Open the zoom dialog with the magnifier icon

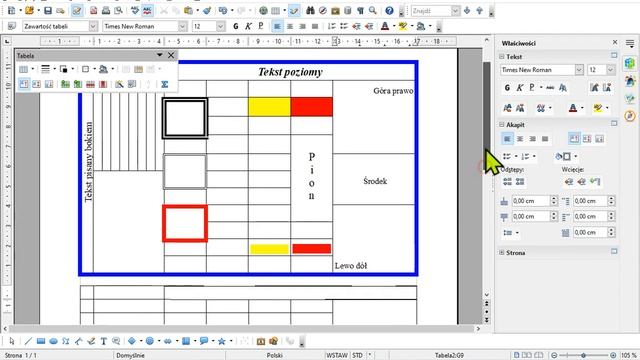pos(373,11)
